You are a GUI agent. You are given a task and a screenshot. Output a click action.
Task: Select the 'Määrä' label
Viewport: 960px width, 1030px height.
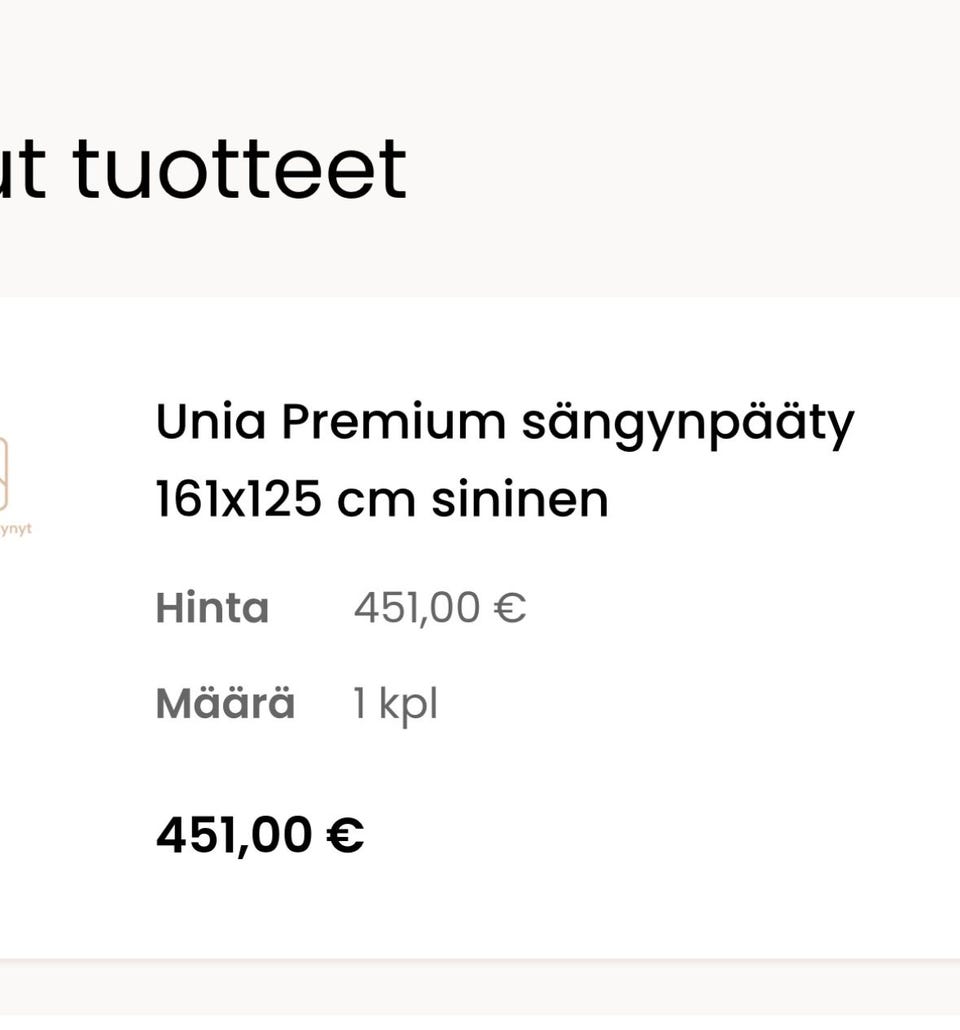click(x=225, y=704)
